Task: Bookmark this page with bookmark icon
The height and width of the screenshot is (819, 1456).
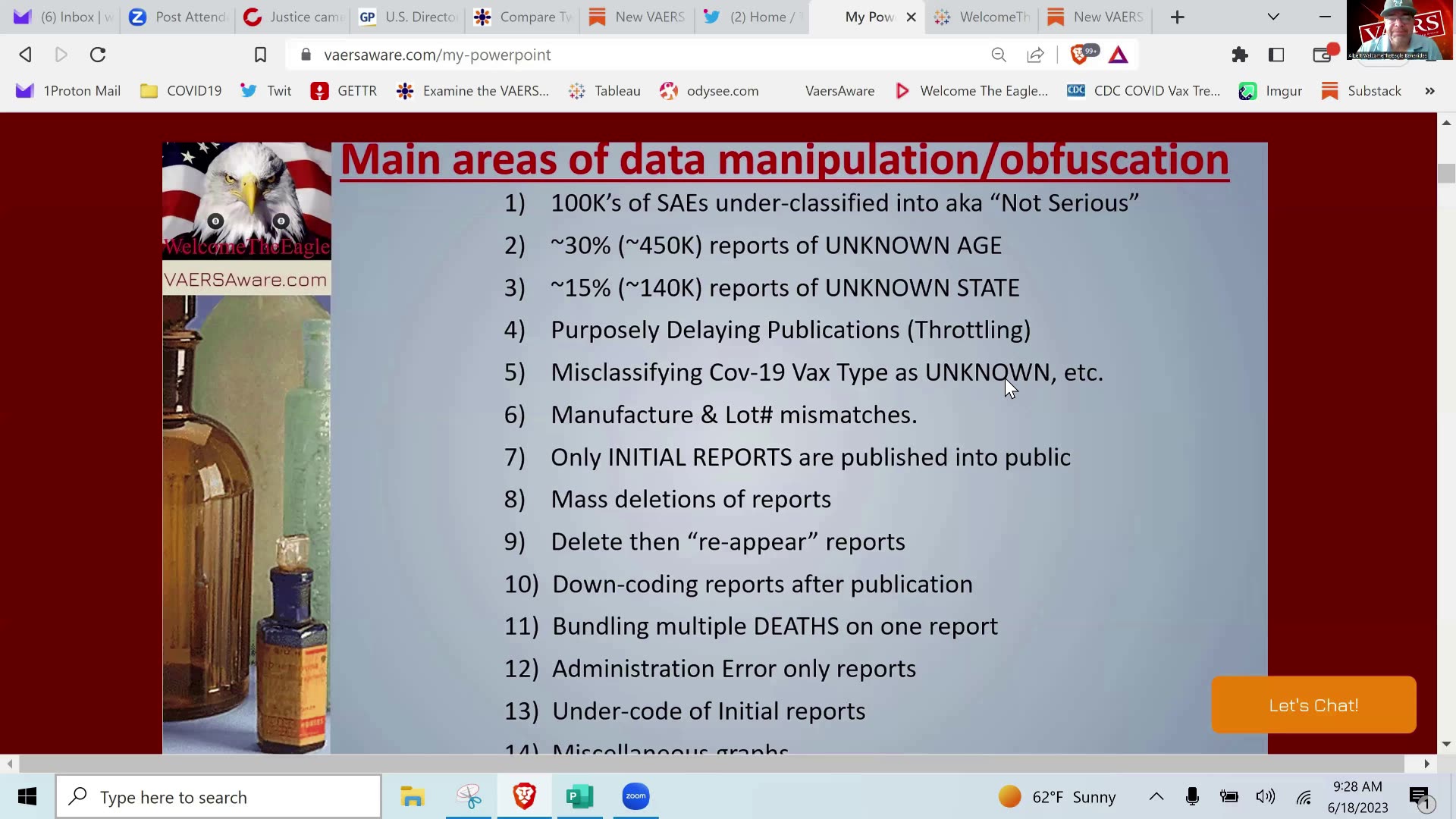Action: (x=260, y=55)
